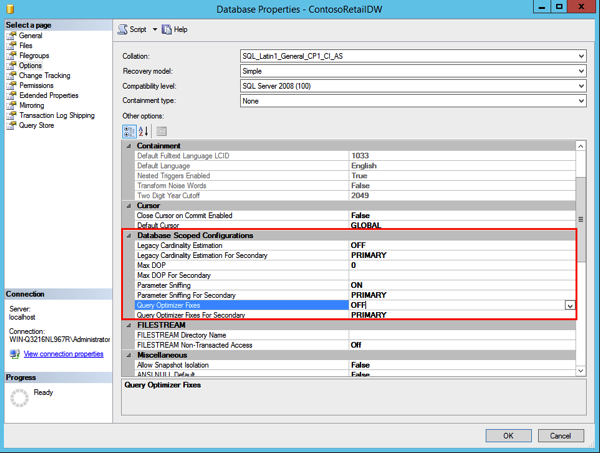This screenshot has height=453, width=600.
Task: Select the Default Cursor row
Action: point(355,225)
